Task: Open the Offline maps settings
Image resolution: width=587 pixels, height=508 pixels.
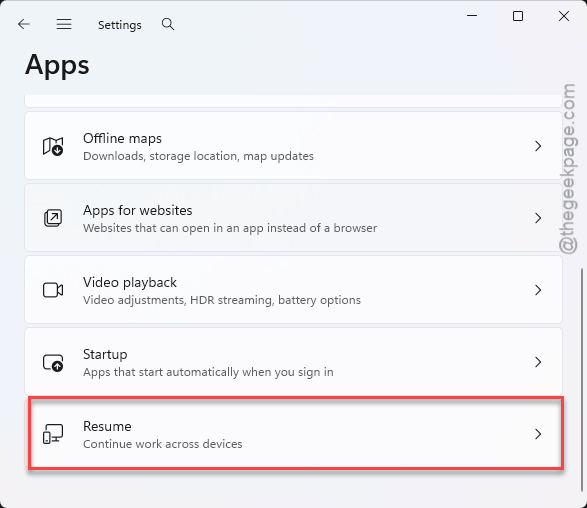Action: [294, 146]
